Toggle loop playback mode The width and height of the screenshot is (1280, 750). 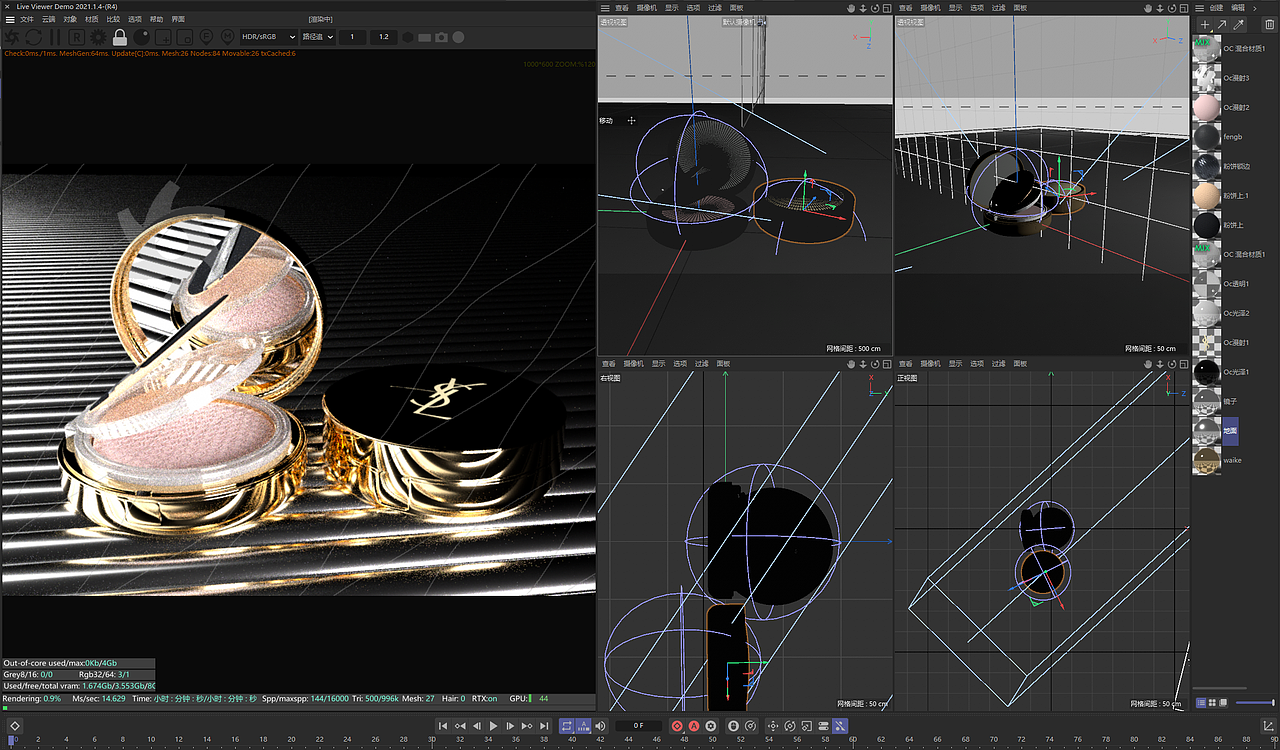567,725
